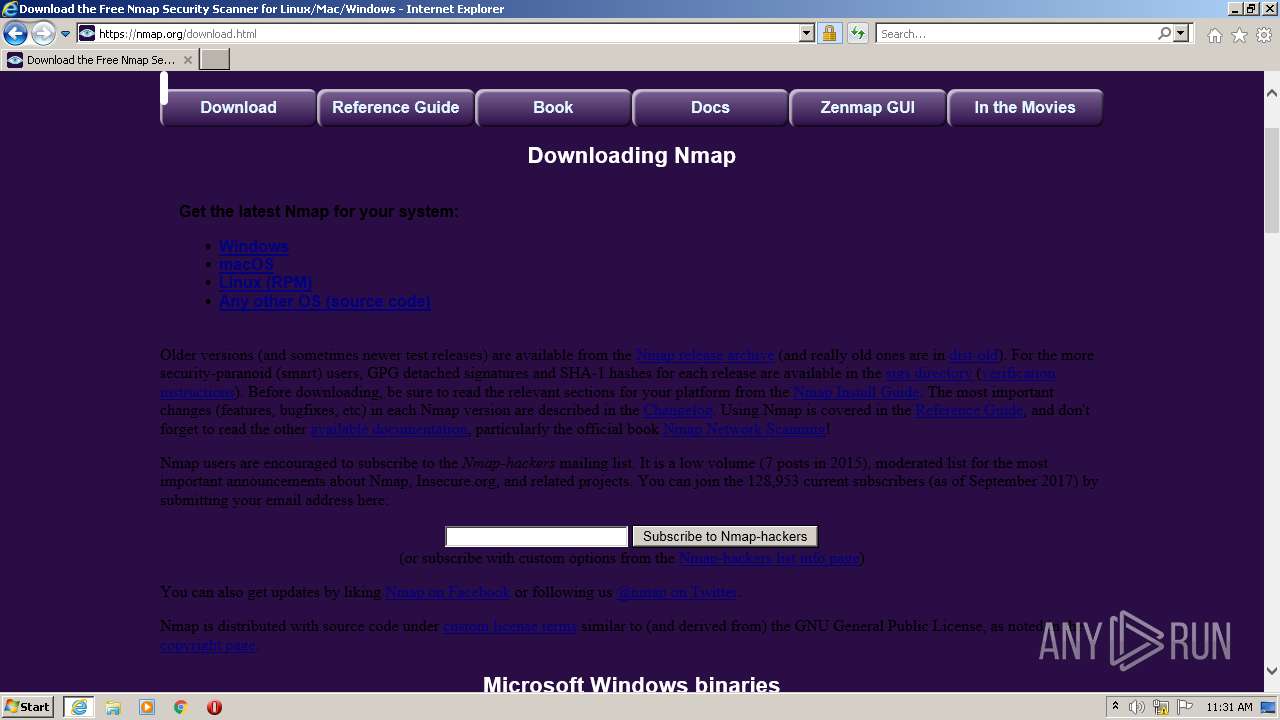The height and width of the screenshot is (720, 1280).
Task: Open File Explorer folder taskbar icon
Action: [113, 707]
